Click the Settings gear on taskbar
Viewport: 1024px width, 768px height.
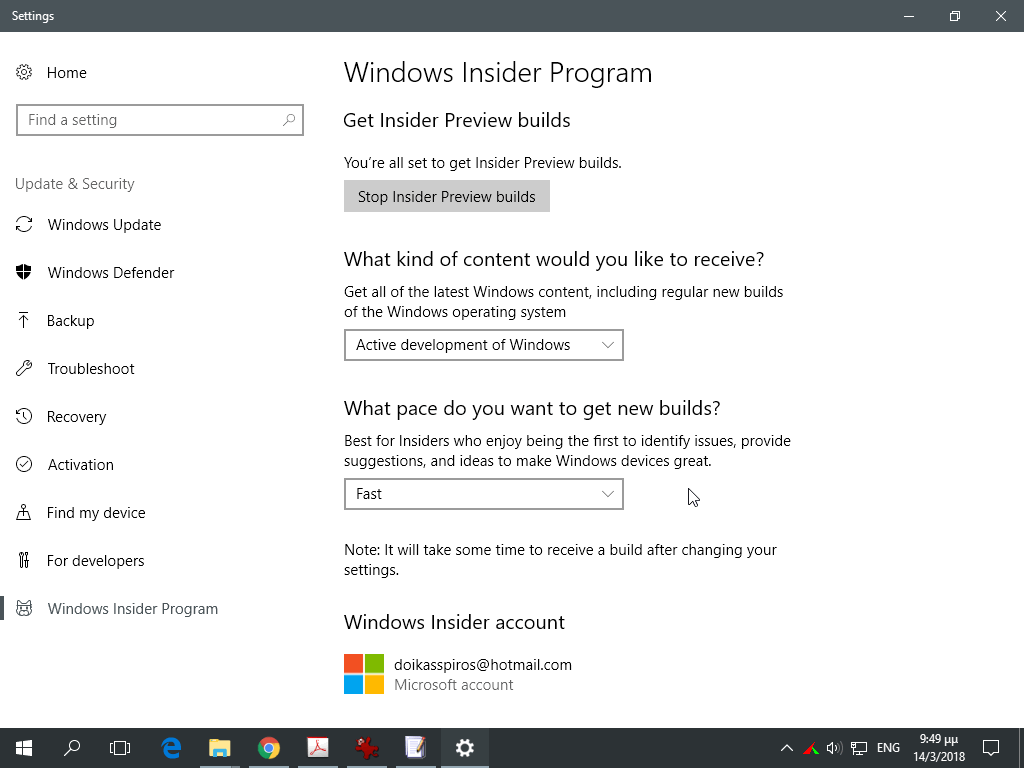(465, 748)
